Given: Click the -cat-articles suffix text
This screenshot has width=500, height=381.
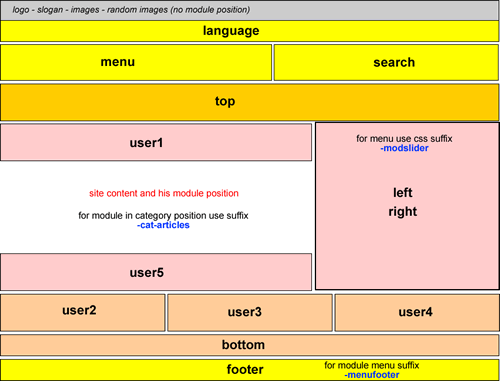Looking at the screenshot, I should pyautogui.click(x=163, y=225).
